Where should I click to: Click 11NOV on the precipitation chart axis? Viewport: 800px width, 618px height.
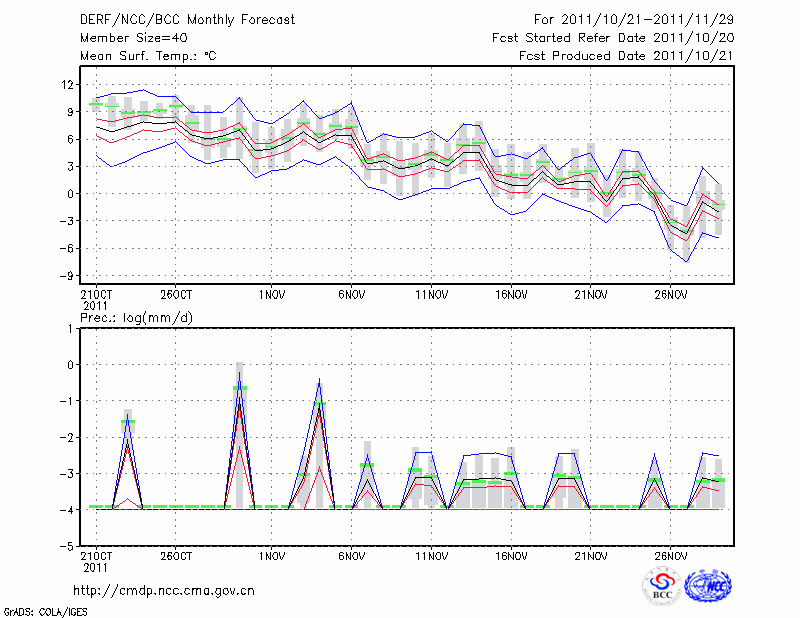point(430,556)
